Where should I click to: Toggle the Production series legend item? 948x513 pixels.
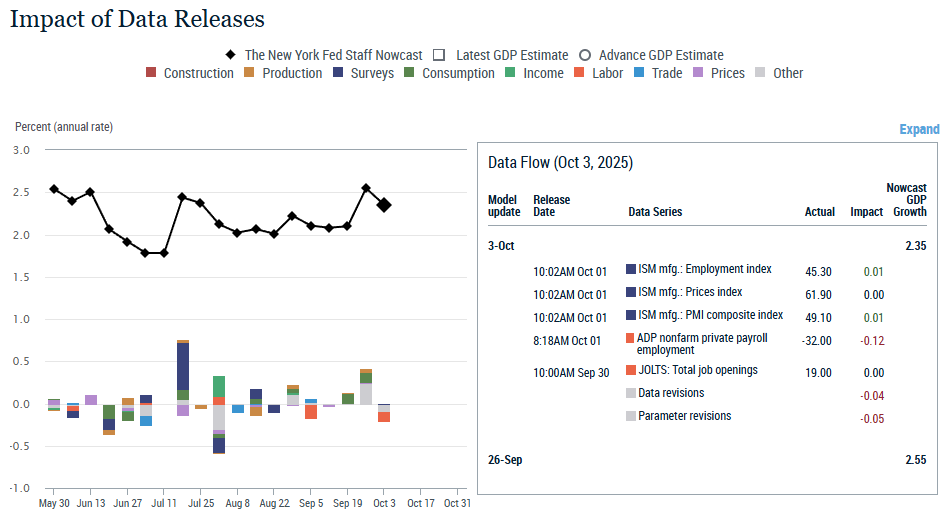(x=283, y=73)
